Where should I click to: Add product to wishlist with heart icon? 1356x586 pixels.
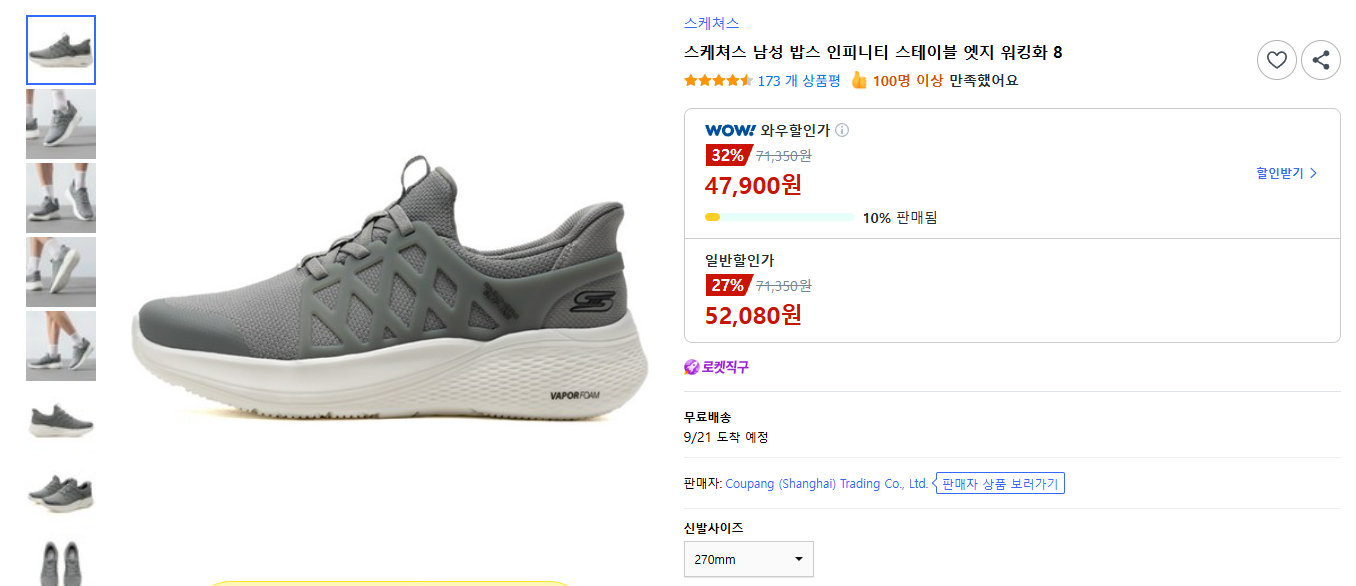click(1277, 60)
